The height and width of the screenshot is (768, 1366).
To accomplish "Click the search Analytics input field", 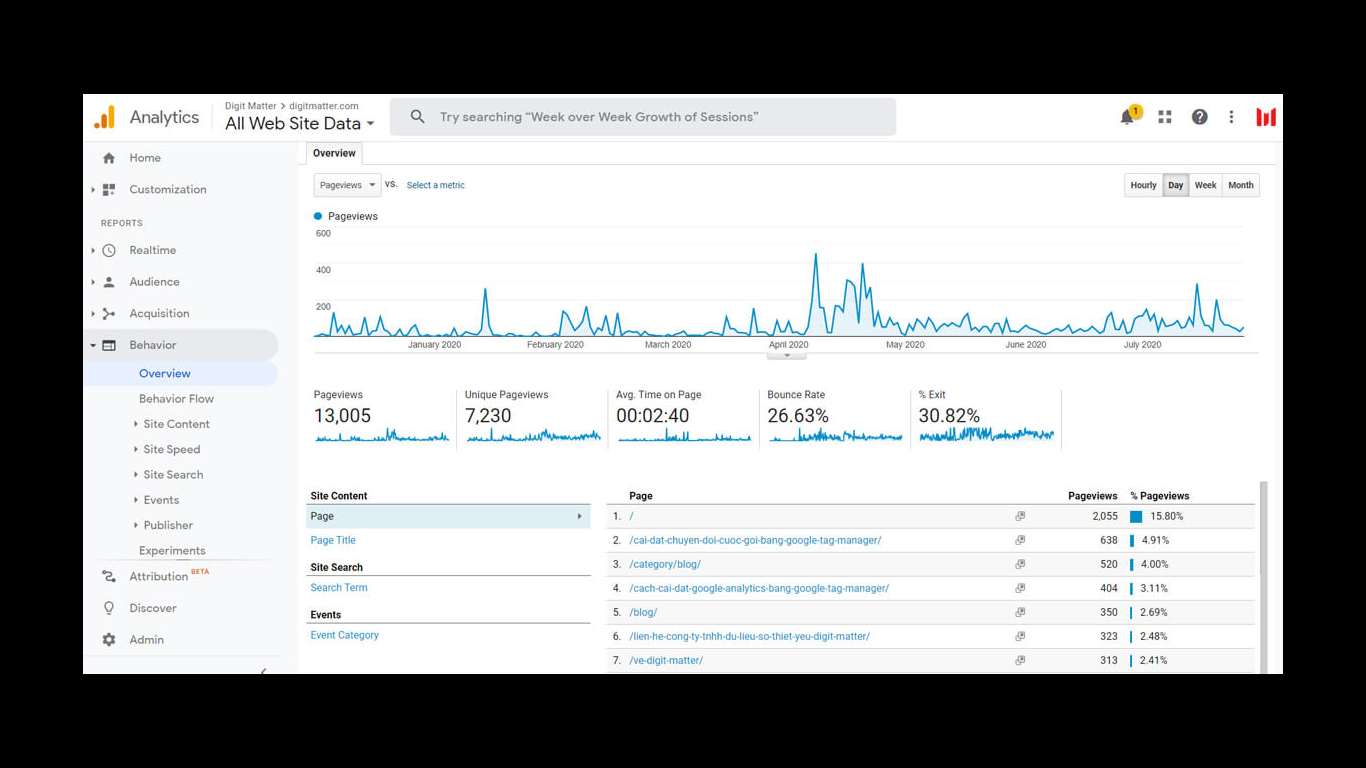I will click(x=643, y=117).
